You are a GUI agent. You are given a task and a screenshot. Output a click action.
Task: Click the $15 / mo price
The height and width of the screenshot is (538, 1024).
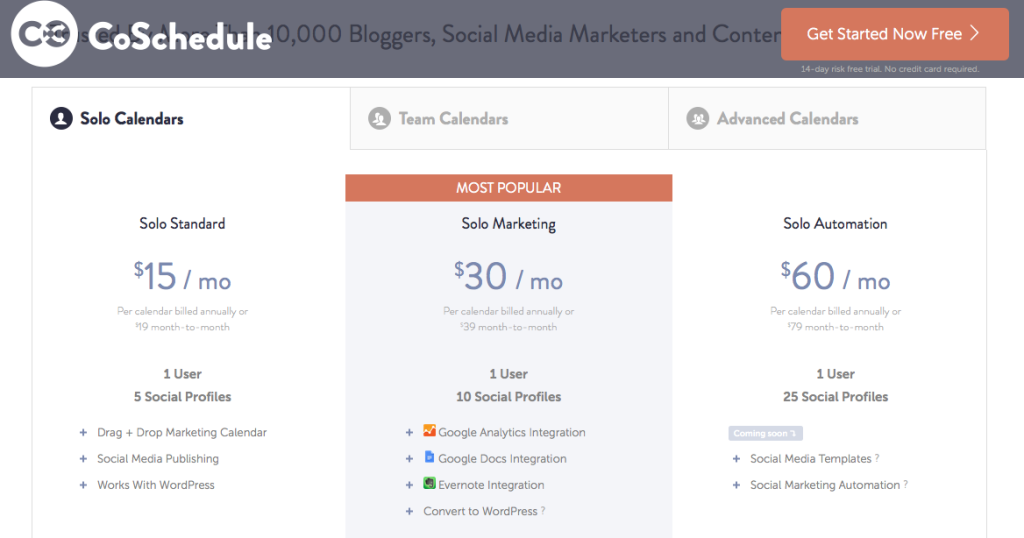pyautogui.click(x=182, y=277)
